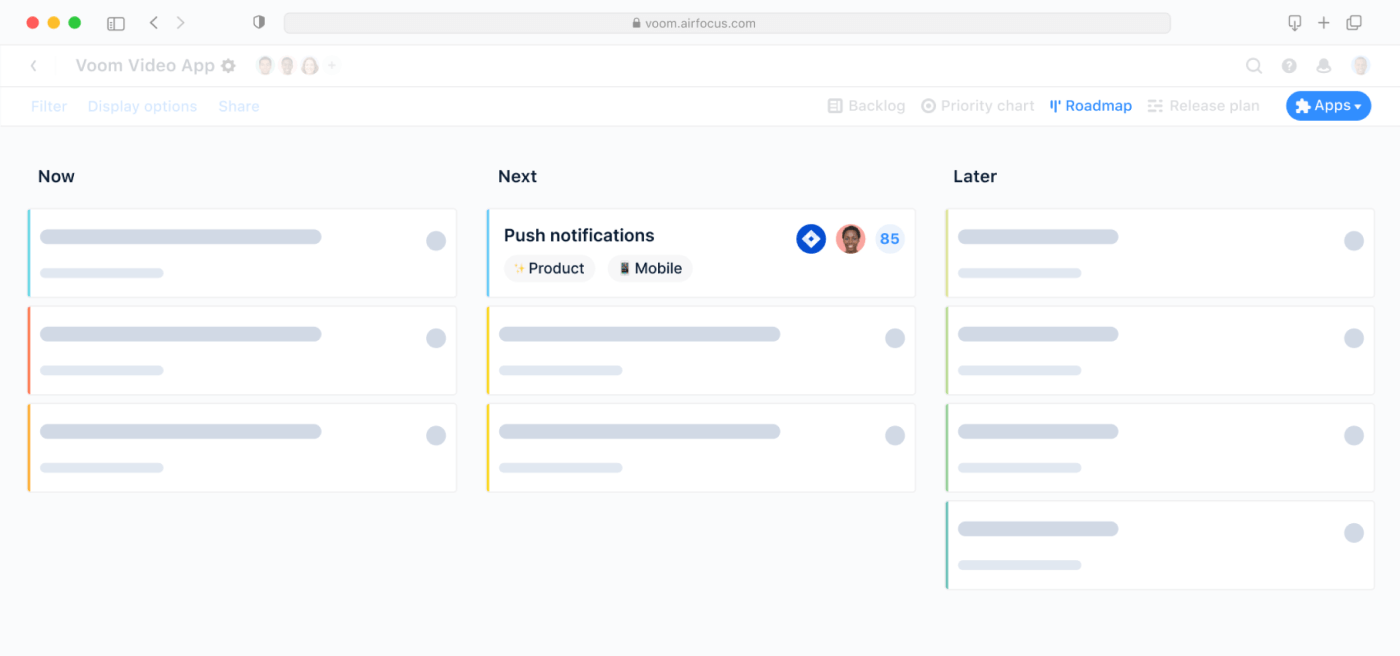Switch to the Backlog view
The height and width of the screenshot is (656, 1400).
876,105
